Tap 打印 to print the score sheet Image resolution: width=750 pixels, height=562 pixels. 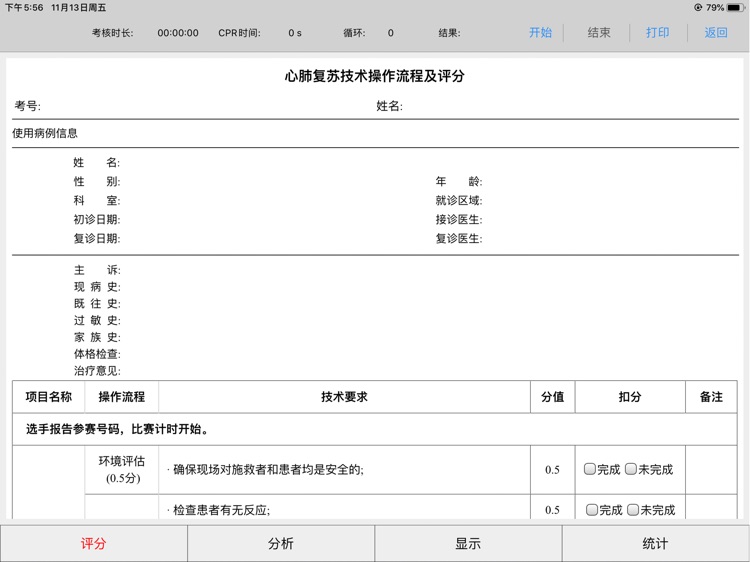point(657,33)
